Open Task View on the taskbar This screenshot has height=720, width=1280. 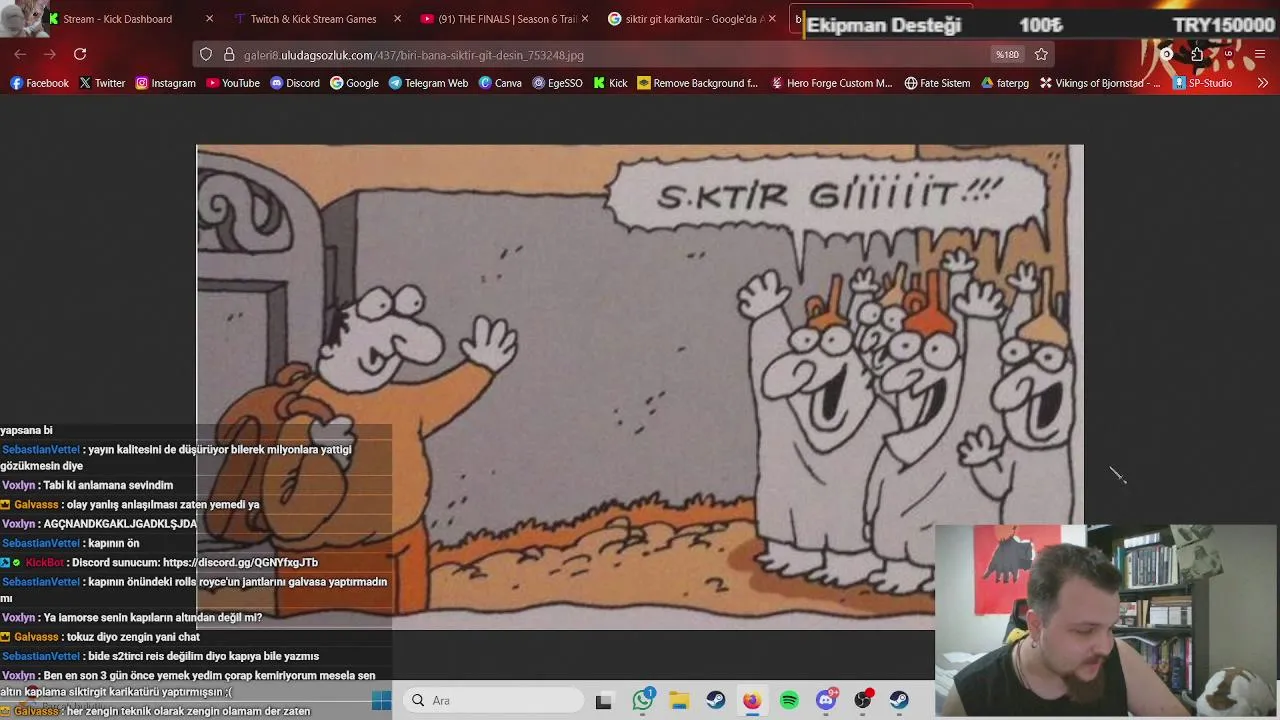pyautogui.click(x=603, y=701)
